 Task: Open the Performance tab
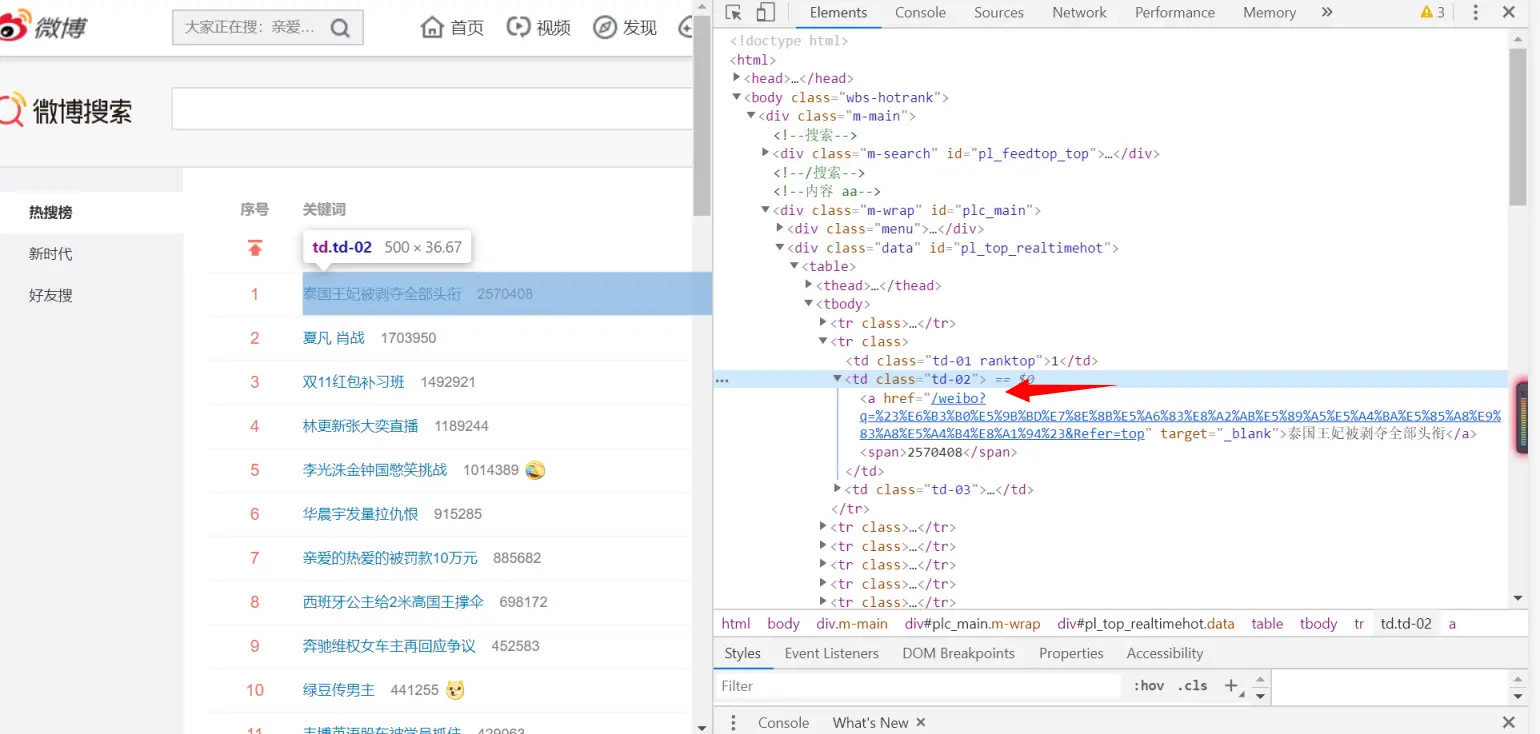(1174, 13)
